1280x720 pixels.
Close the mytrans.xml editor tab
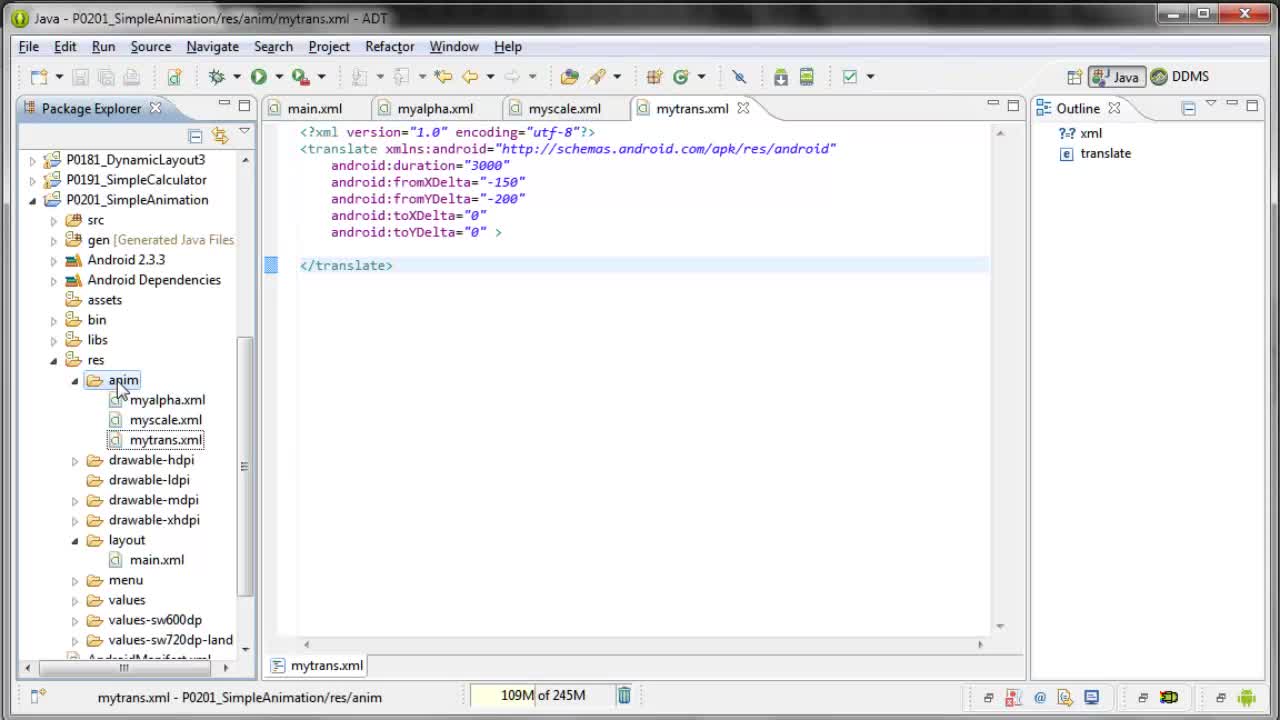coord(743,108)
